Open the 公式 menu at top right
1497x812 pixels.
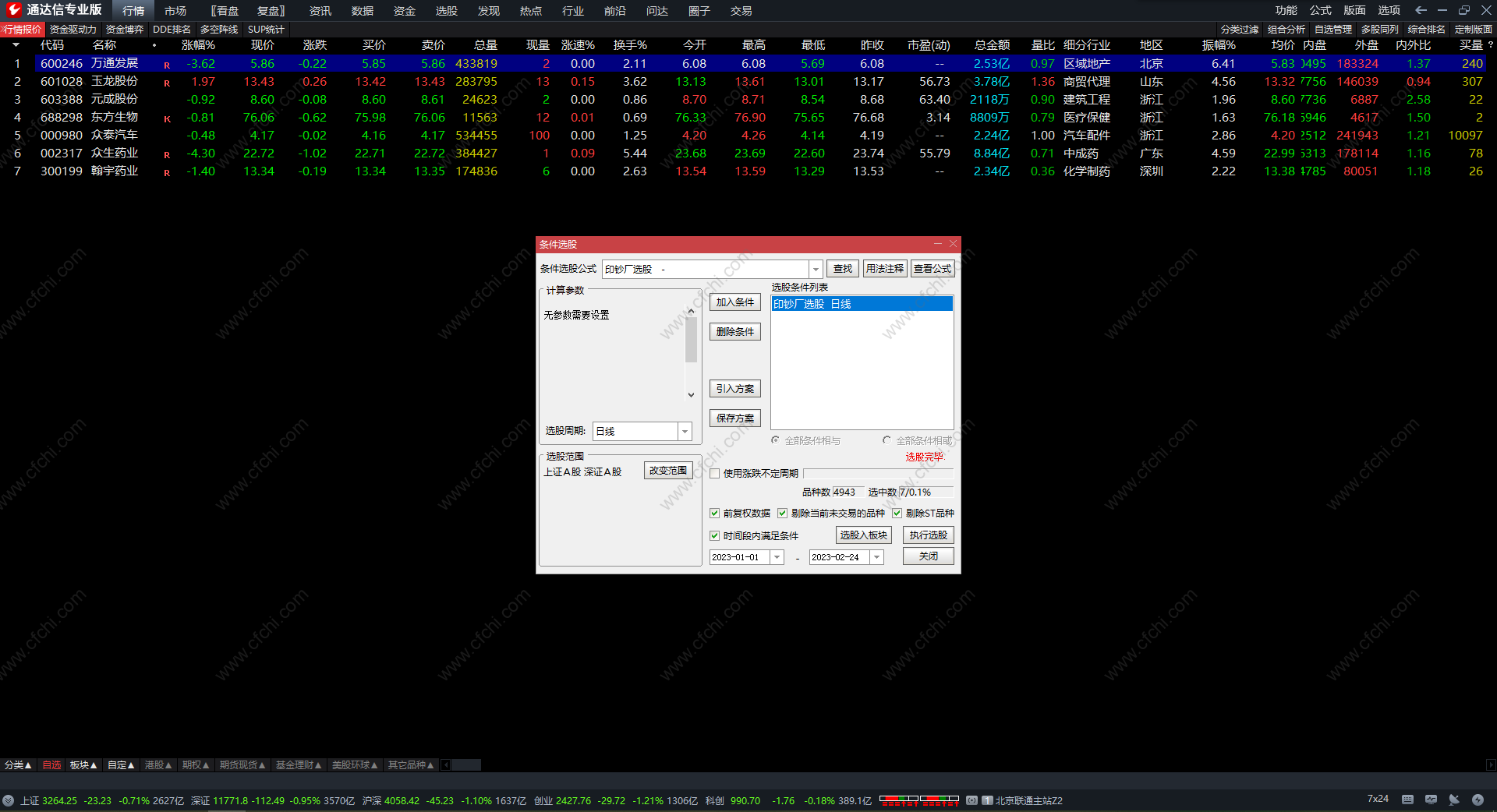point(1320,10)
